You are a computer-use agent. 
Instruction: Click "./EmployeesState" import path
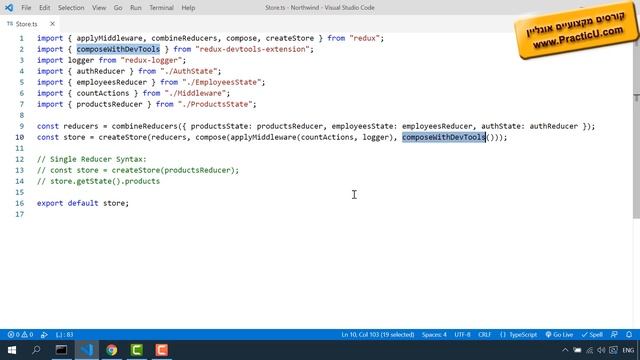[223, 82]
